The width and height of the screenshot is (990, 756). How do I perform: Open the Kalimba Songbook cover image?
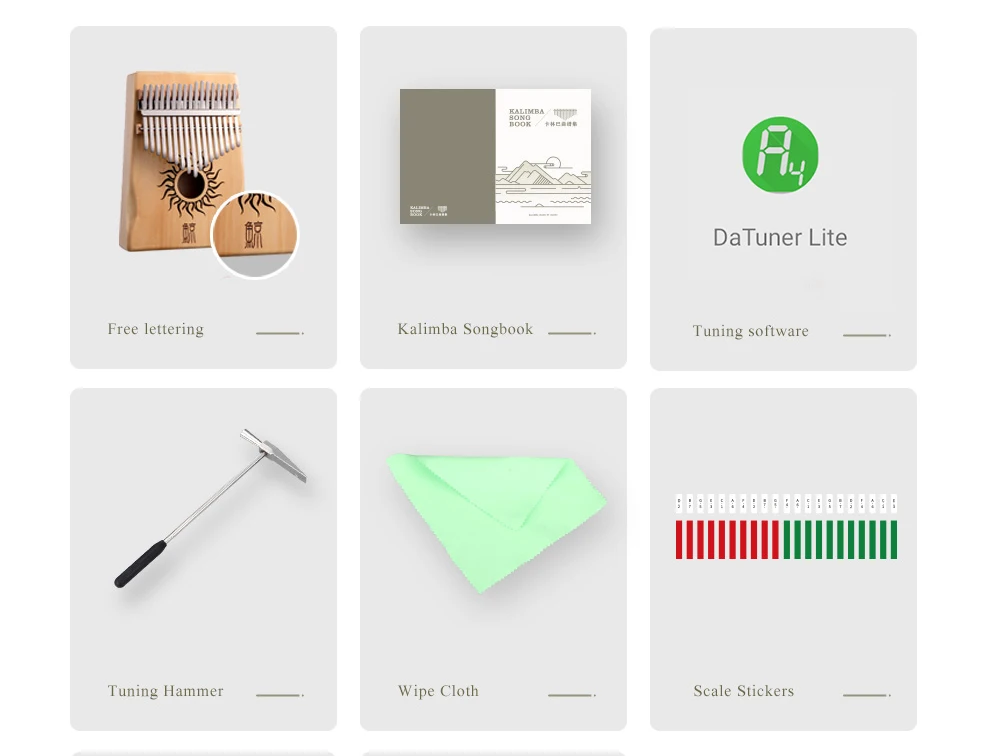click(496, 156)
